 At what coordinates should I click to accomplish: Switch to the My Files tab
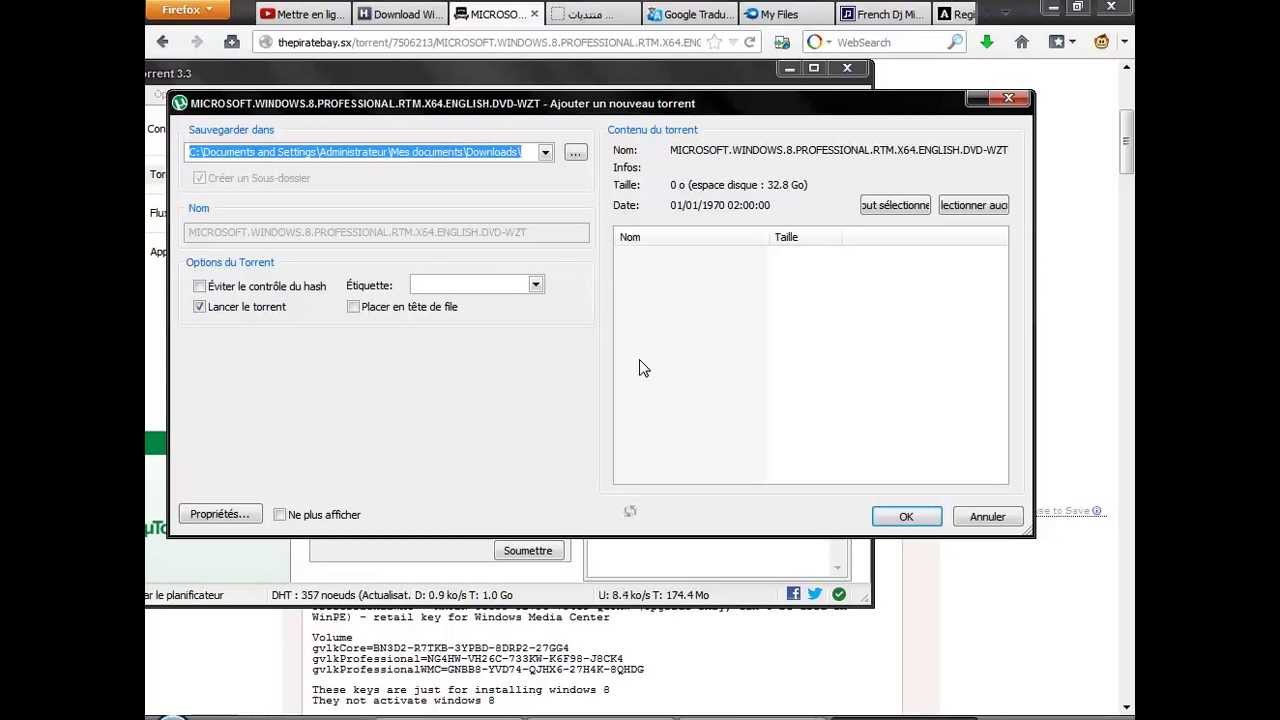[787, 14]
